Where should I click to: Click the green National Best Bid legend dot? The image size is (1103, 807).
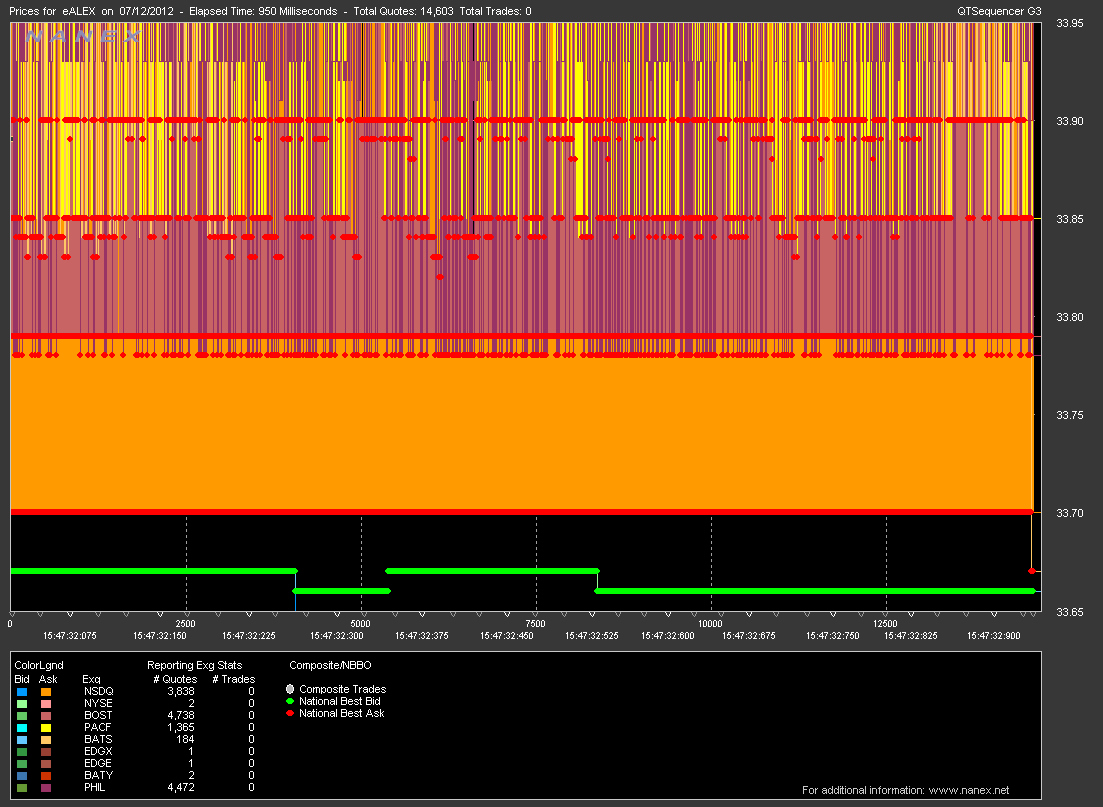(x=290, y=701)
